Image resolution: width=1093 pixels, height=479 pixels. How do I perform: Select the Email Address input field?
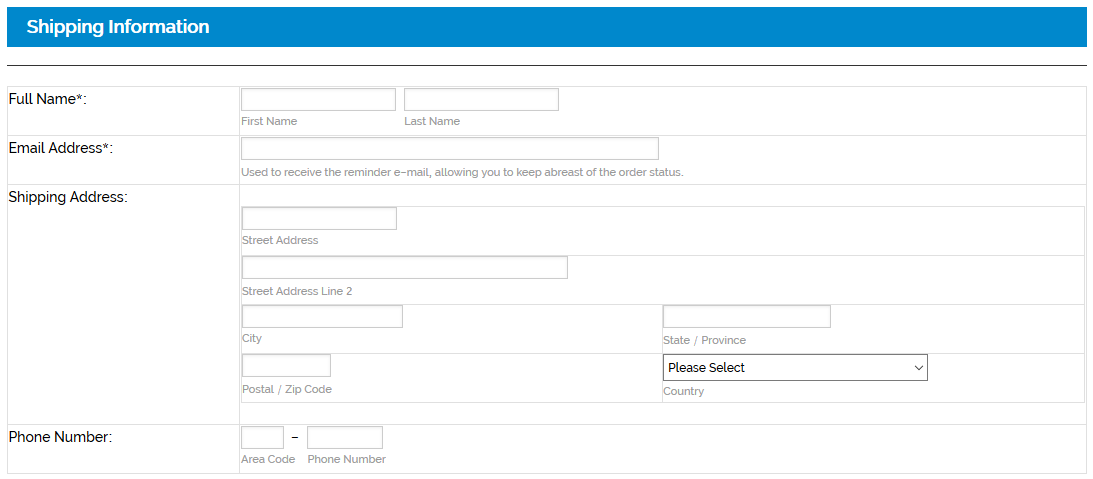pyautogui.click(x=449, y=149)
